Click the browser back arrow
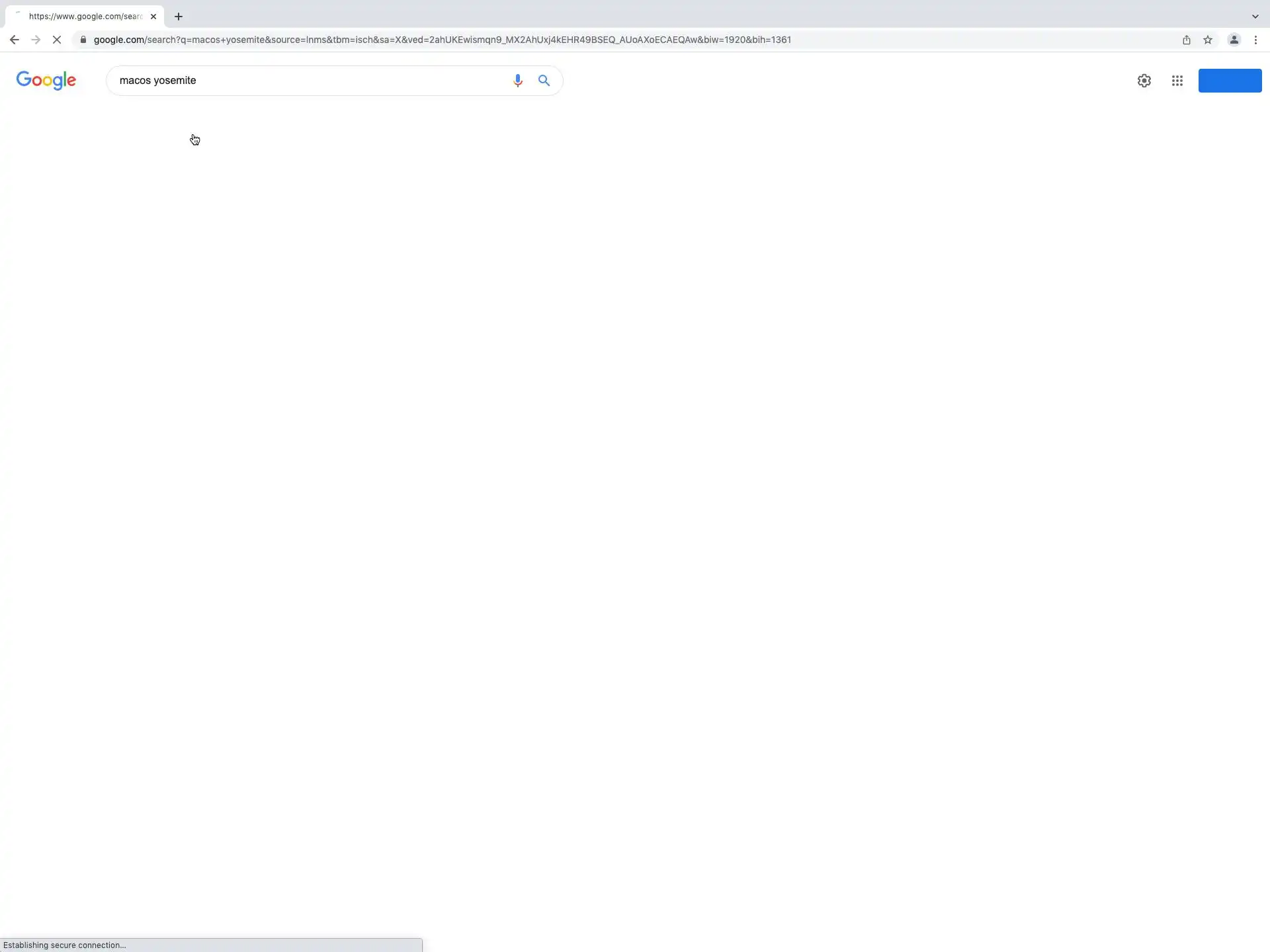The width and height of the screenshot is (1270, 952). tap(14, 40)
